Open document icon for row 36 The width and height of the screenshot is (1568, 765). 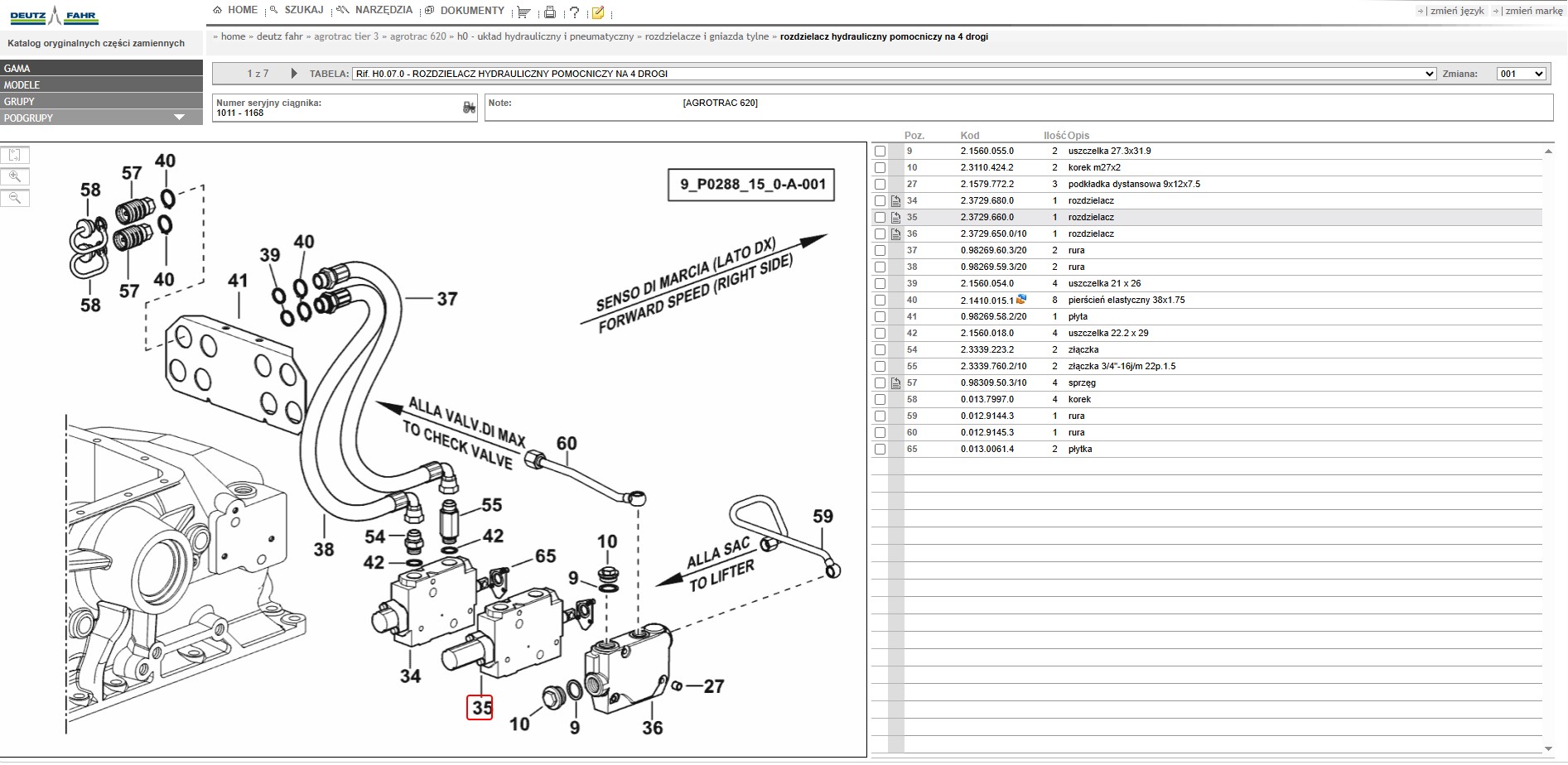pos(895,234)
